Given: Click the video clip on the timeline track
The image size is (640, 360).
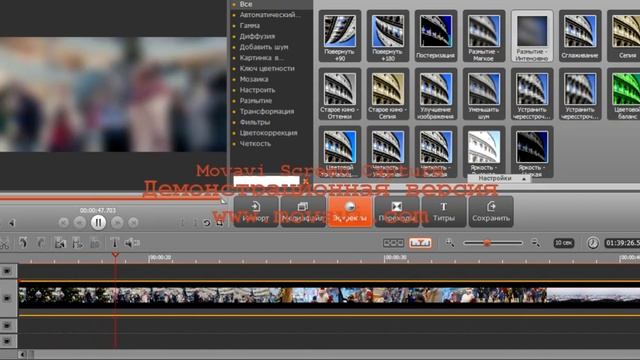Looking at the screenshot, I should tap(329, 298).
